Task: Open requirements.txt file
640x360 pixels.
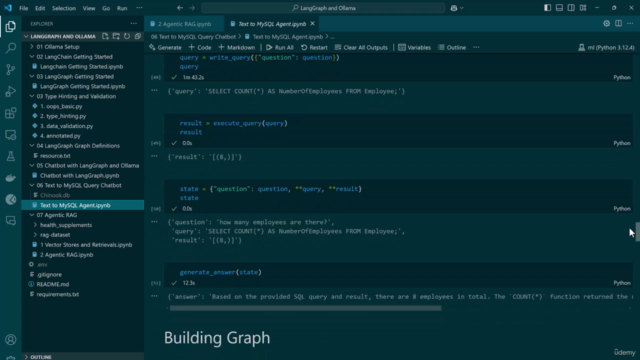Action: (x=82, y=294)
